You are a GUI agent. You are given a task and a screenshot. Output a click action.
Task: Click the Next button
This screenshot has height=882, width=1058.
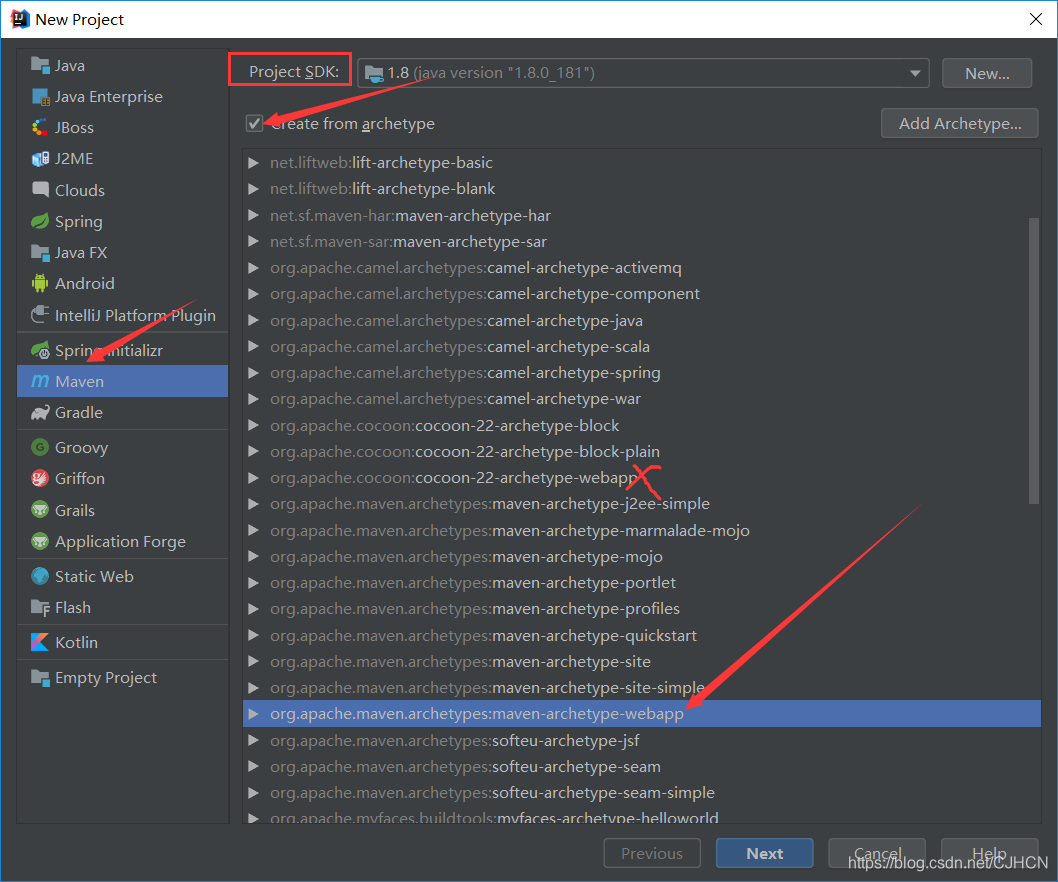click(764, 854)
